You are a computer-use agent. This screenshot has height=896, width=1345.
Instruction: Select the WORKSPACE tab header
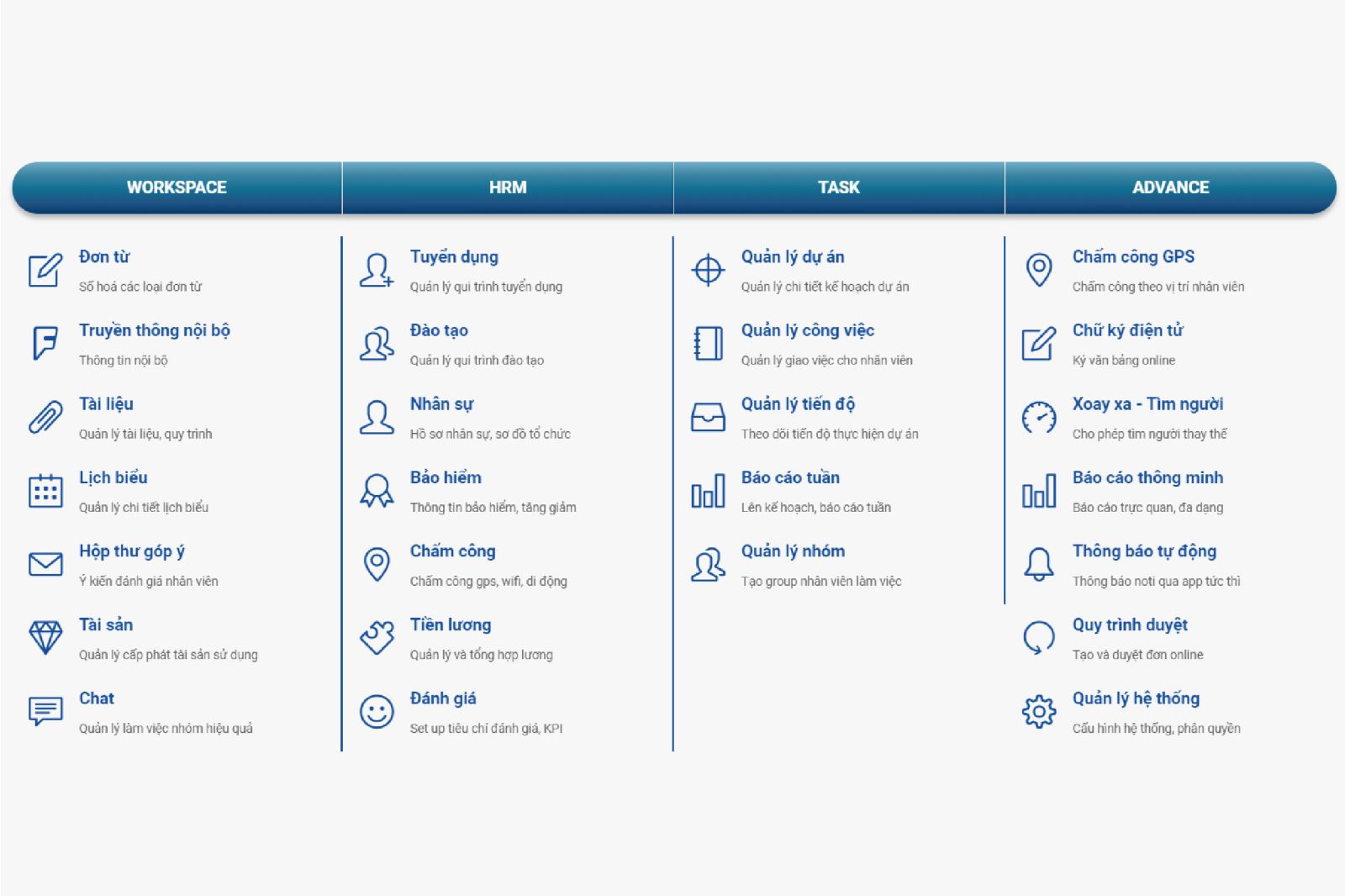177,187
